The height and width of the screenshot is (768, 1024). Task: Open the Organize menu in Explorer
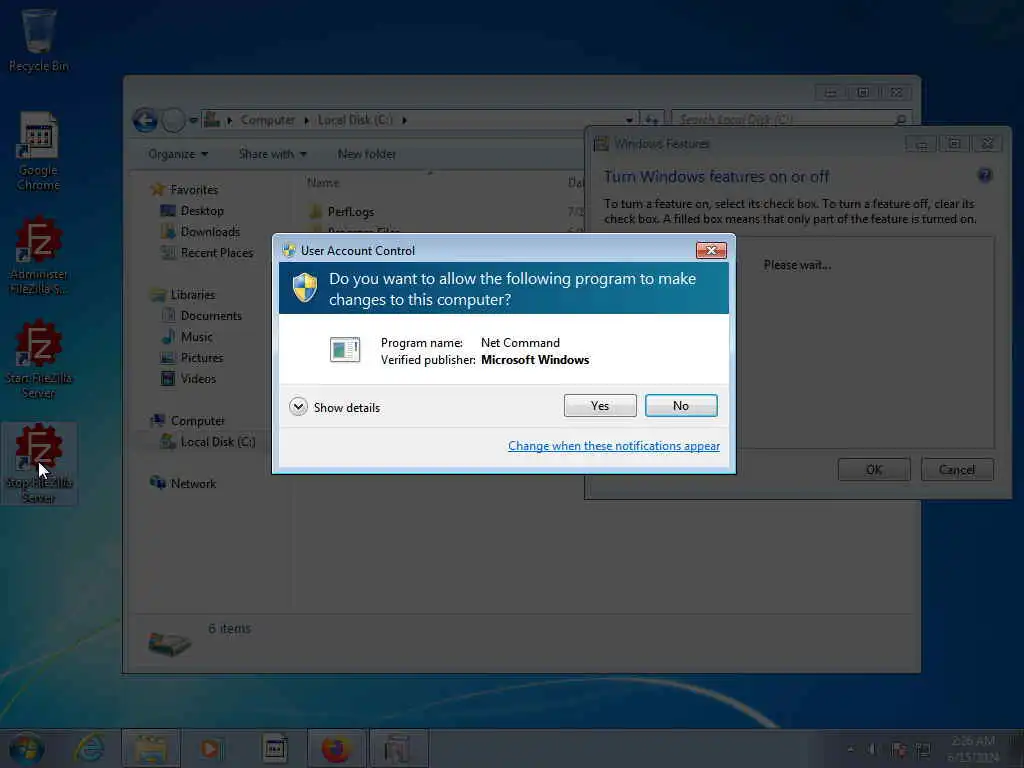[178, 154]
